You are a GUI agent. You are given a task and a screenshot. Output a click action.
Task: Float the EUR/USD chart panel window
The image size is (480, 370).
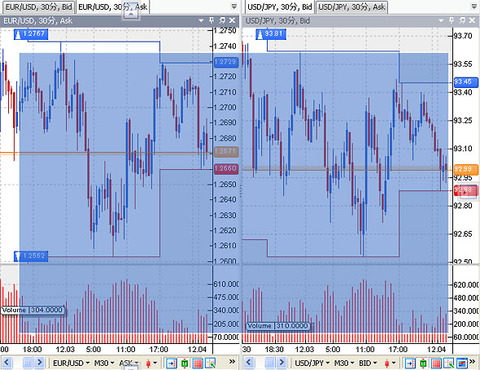(x=222, y=21)
